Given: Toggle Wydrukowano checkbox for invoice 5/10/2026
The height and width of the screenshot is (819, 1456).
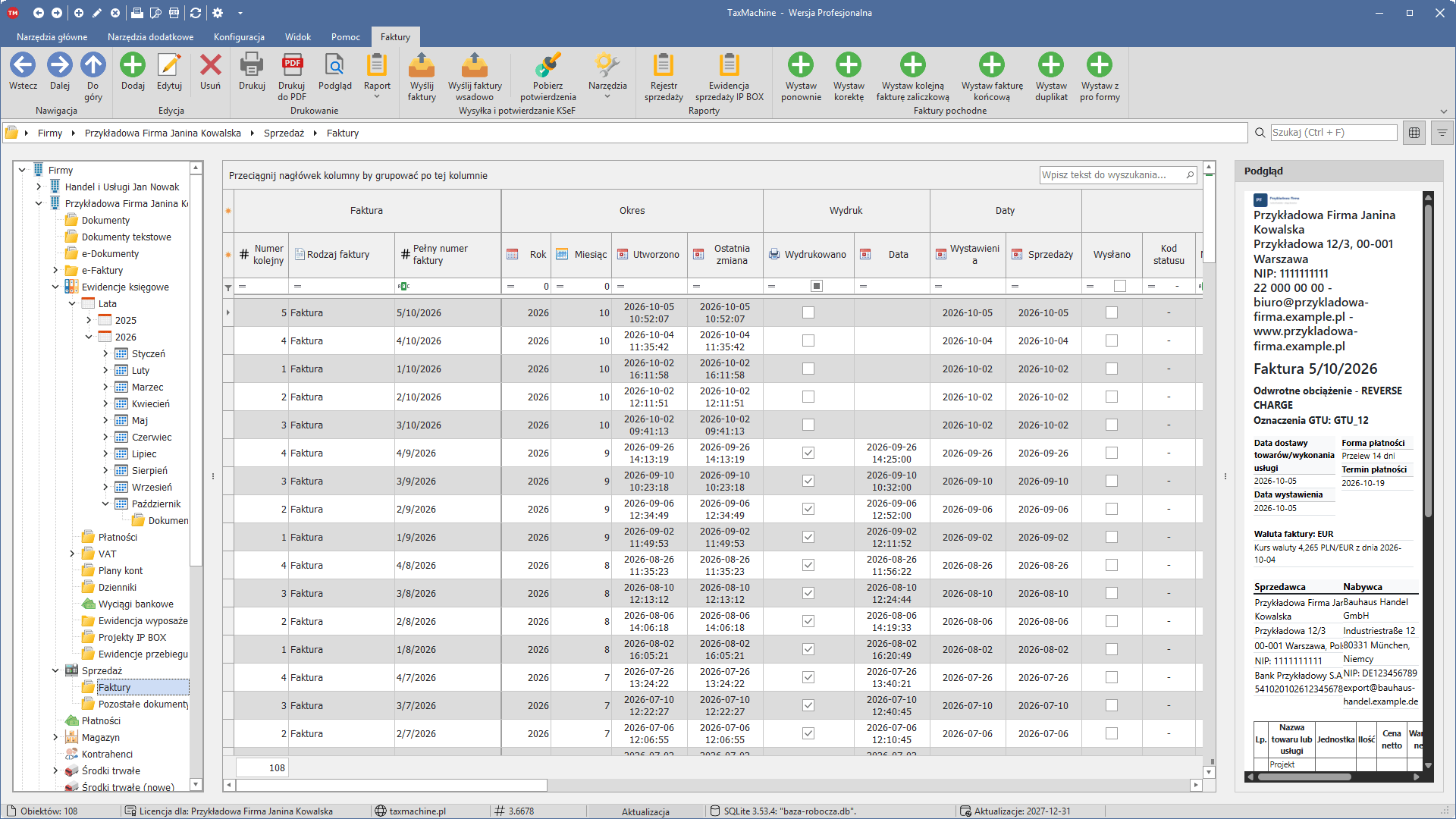Looking at the screenshot, I should (808, 312).
